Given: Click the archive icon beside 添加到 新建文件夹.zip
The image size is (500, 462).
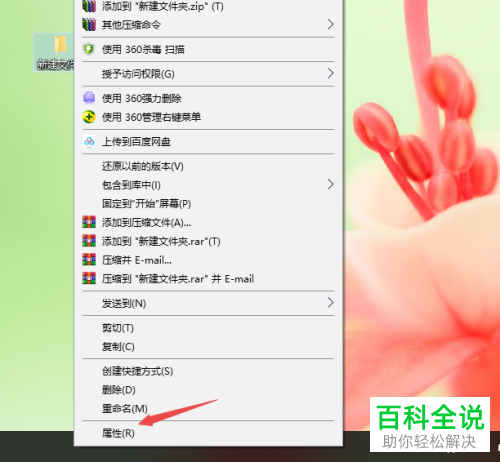Looking at the screenshot, I should coord(89,6).
